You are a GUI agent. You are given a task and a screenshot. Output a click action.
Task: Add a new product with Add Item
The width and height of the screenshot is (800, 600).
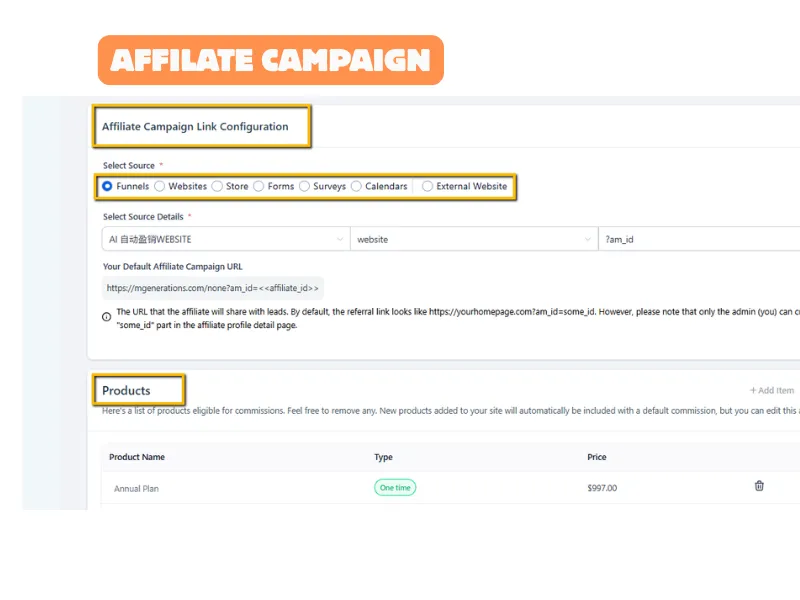pyautogui.click(x=772, y=391)
